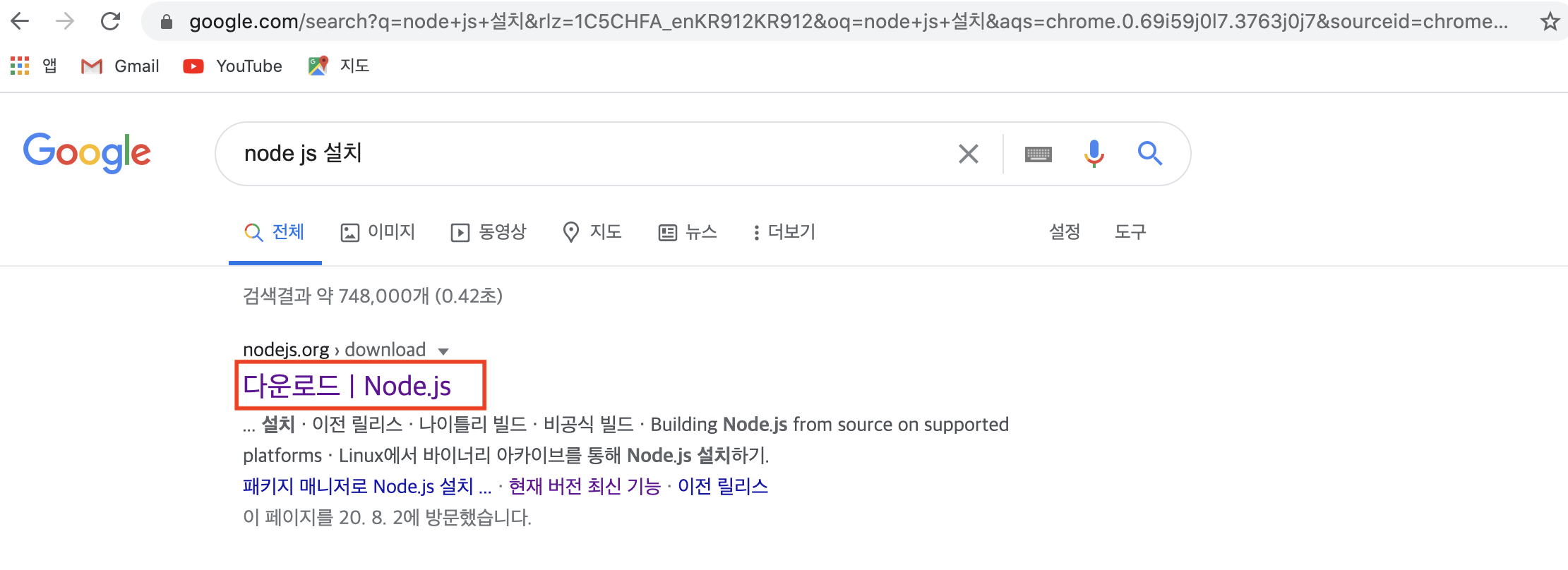Navigate back with the back arrow

click(x=21, y=20)
